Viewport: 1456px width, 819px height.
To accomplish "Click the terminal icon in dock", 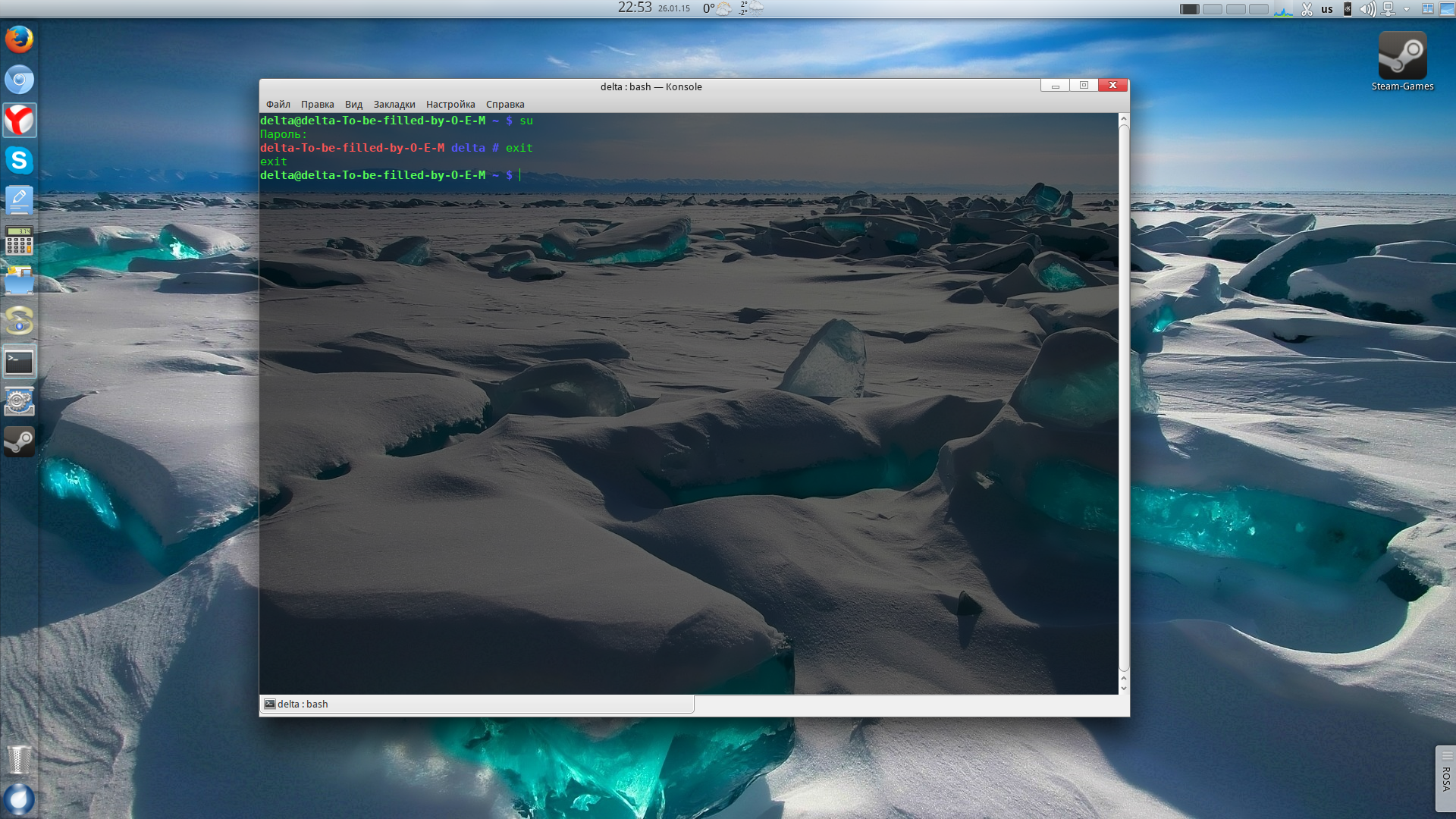I will coord(19,362).
